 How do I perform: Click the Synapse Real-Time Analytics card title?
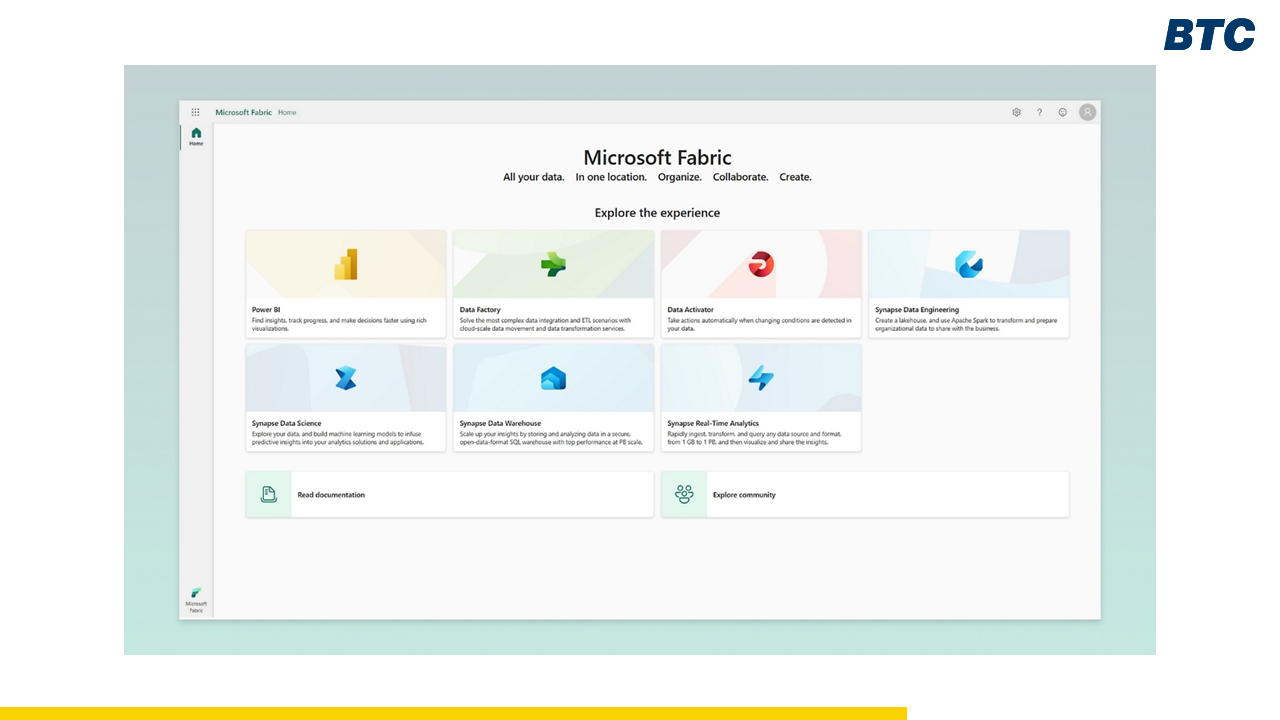click(x=713, y=424)
